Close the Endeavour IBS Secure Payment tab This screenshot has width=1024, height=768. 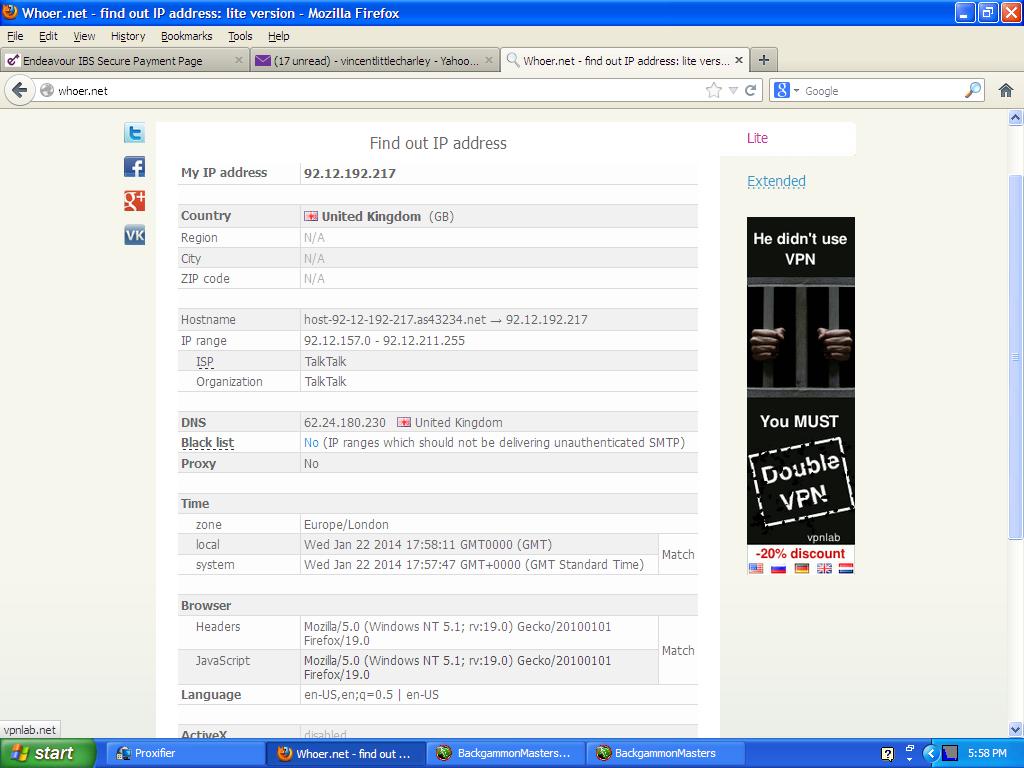point(238,60)
